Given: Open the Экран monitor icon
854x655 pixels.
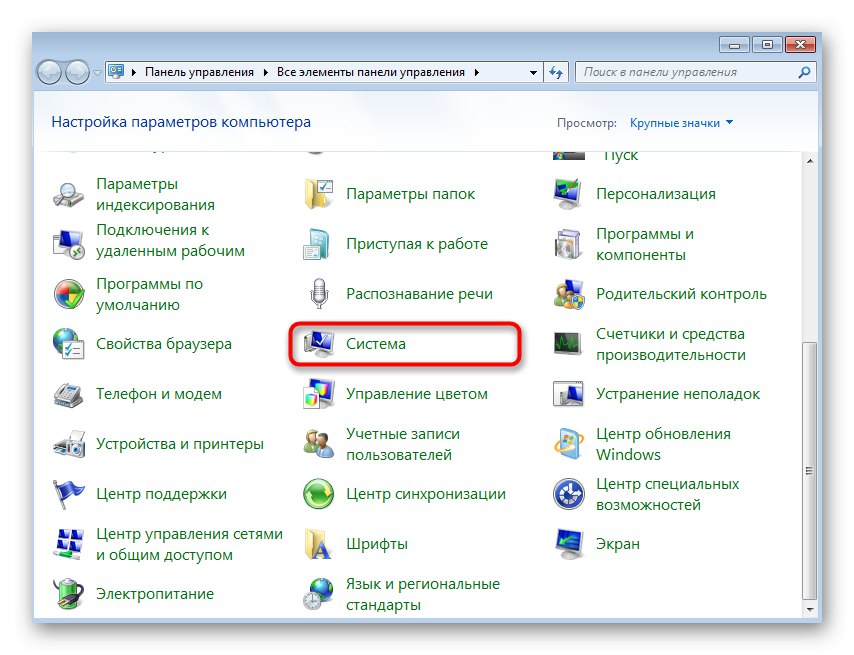Looking at the screenshot, I should point(568,544).
